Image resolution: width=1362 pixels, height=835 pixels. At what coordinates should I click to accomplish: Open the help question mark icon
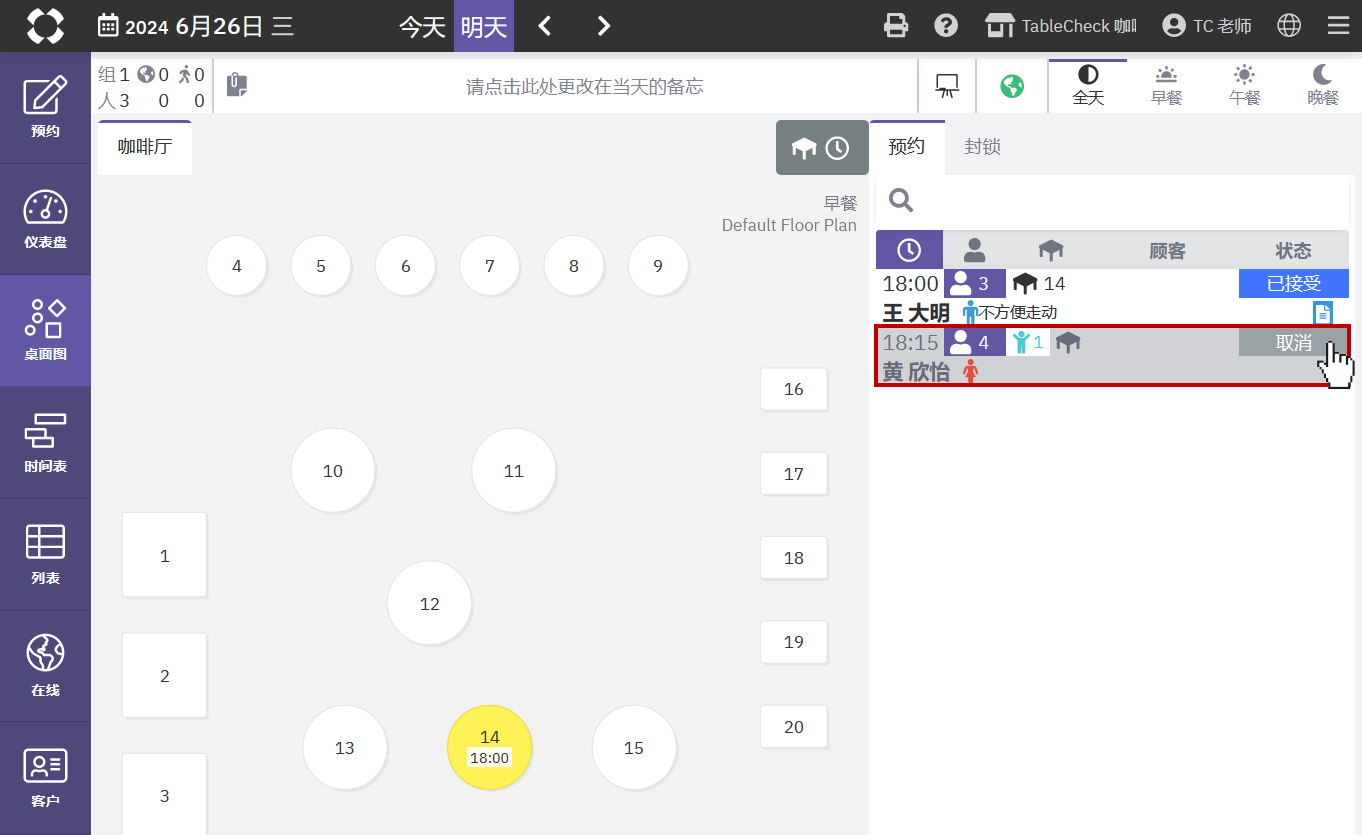coord(946,26)
